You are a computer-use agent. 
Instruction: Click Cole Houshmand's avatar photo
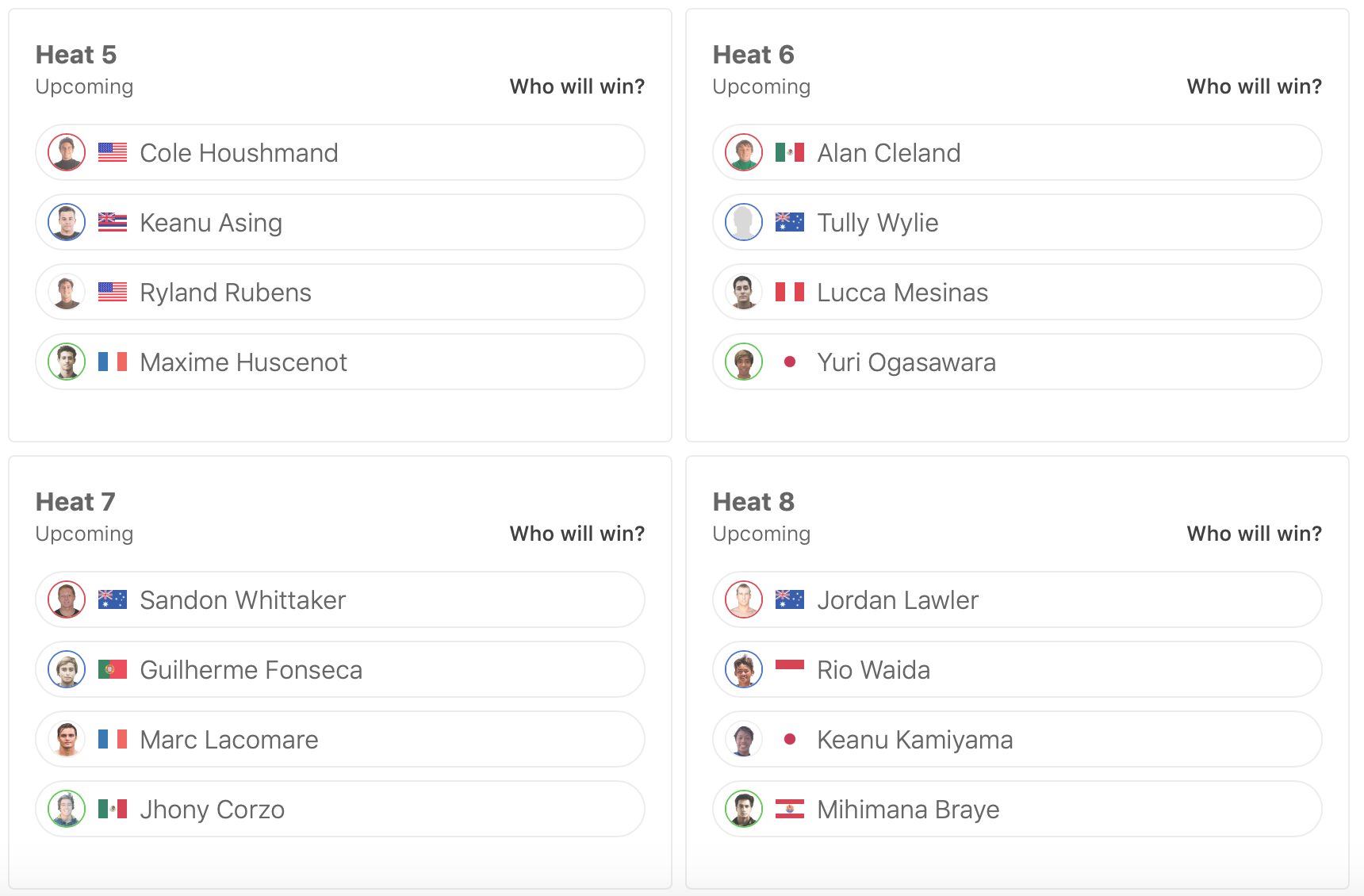tap(67, 152)
